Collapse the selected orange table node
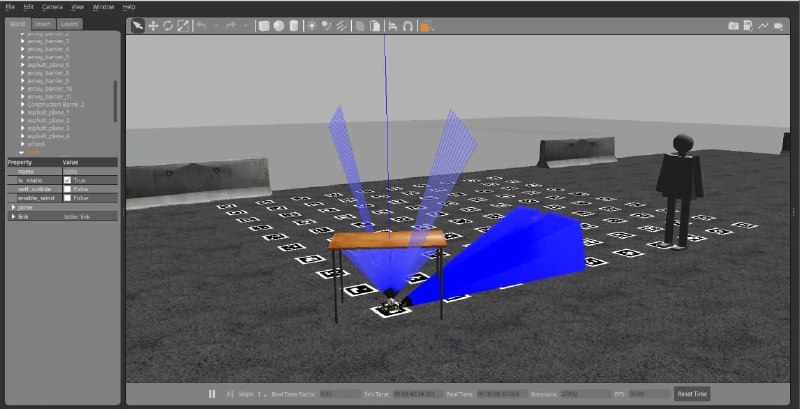Screen dimensions: 800x409 [x=22, y=152]
